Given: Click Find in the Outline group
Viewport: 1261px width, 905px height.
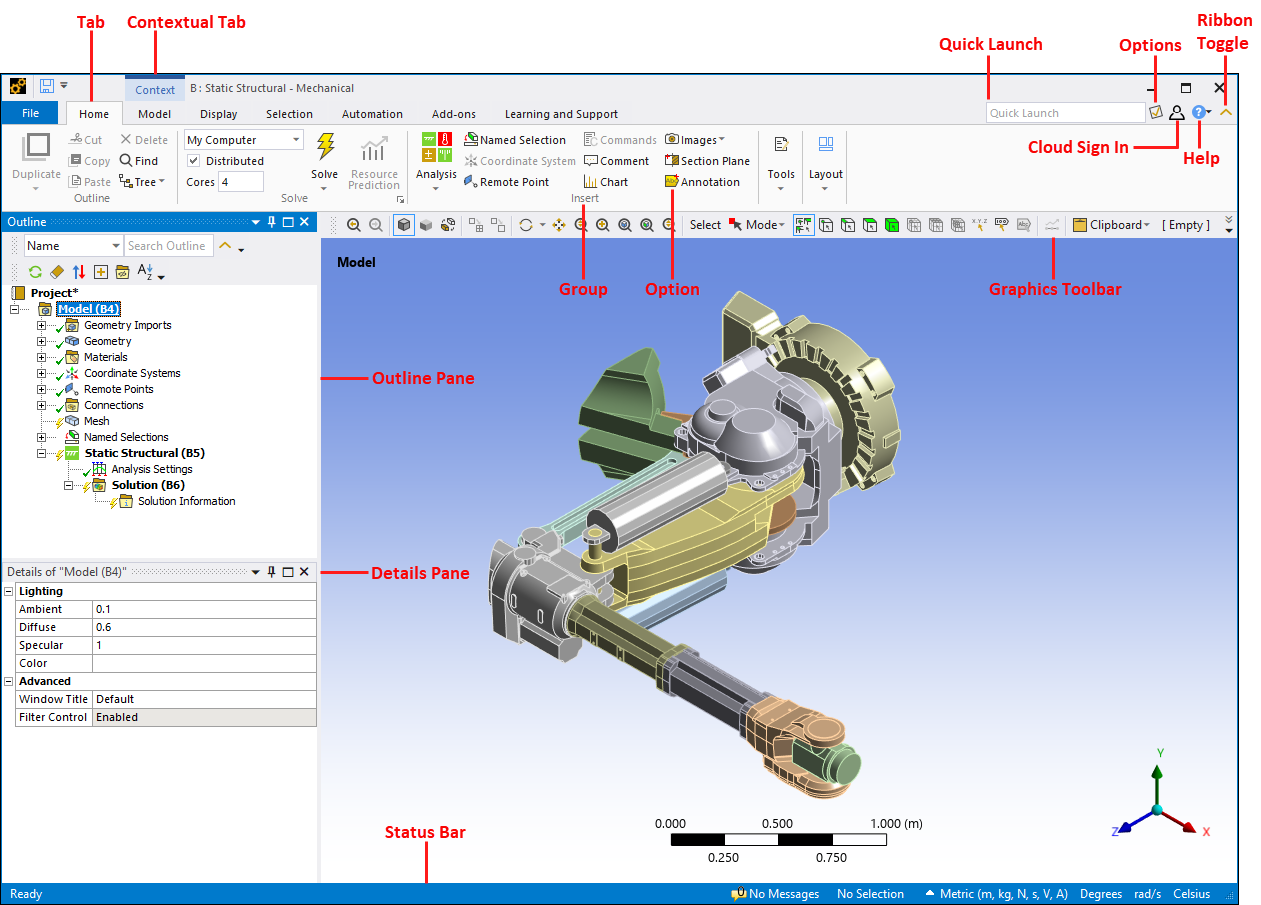Looking at the screenshot, I should click(138, 161).
